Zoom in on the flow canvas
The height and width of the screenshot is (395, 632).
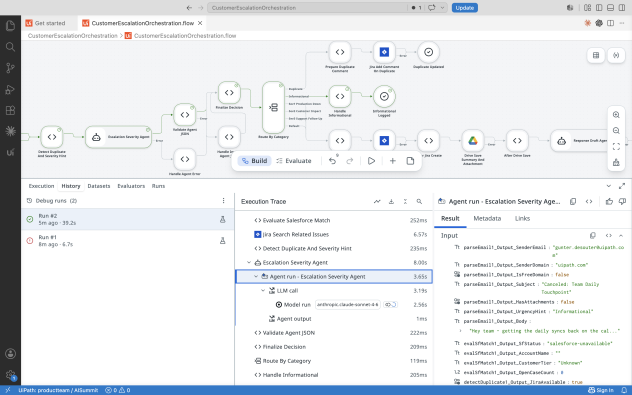click(x=616, y=115)
